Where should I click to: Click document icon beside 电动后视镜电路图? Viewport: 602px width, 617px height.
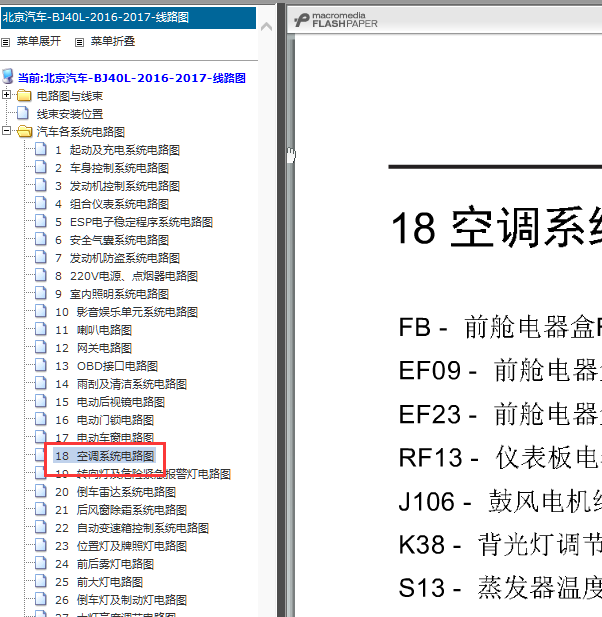pos(41,401)
